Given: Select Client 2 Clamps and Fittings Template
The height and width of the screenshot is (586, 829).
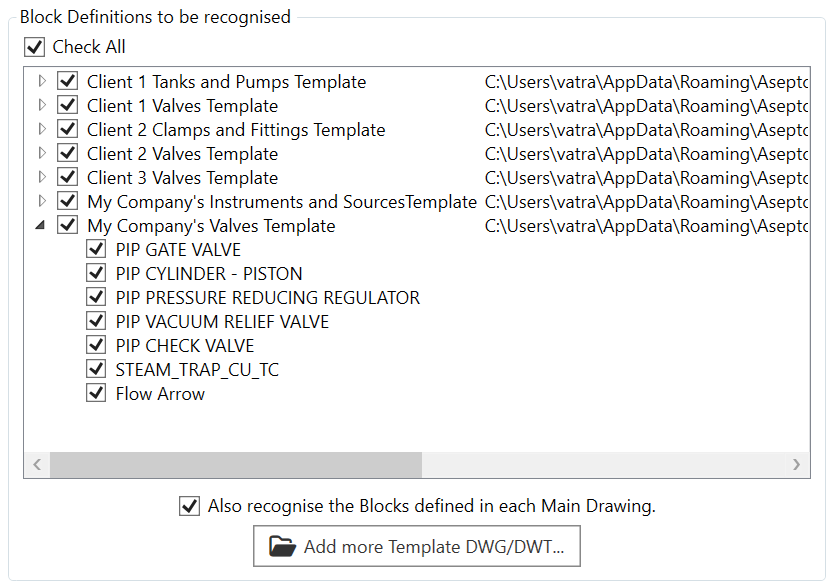Looking at the screenshot, I should (235, 130).
